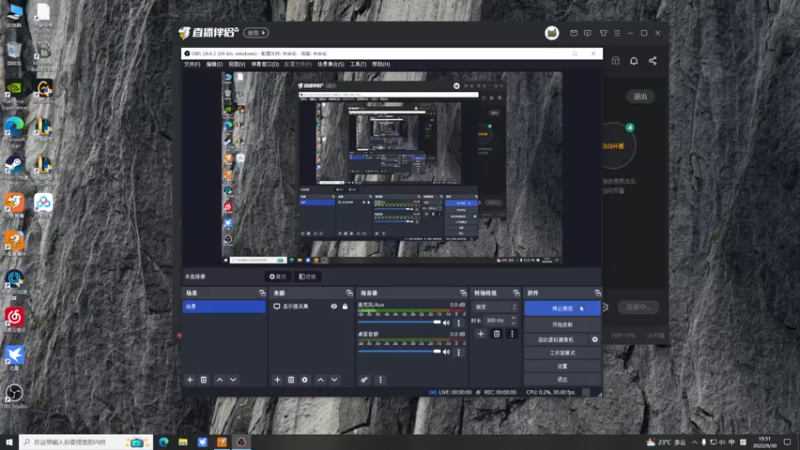Click exit pill button in companion side panel
The width and height of the screenshot is (800, 450).
(640, 96)
